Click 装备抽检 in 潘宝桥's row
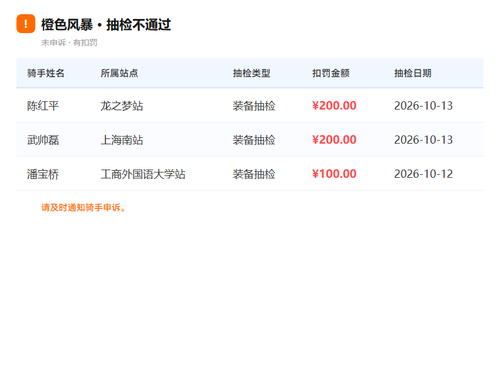This screenshot has width=500, height=365. pos(254,174)
